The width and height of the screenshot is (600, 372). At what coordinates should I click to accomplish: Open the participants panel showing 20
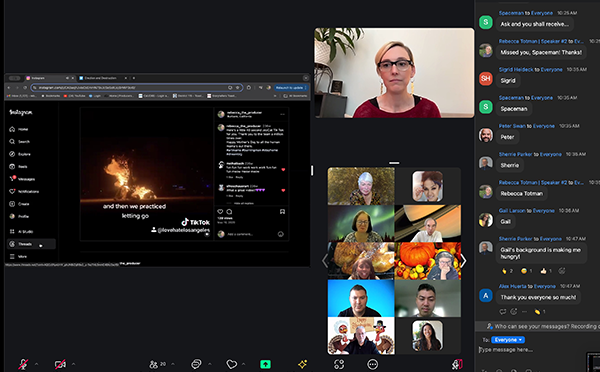157,364
